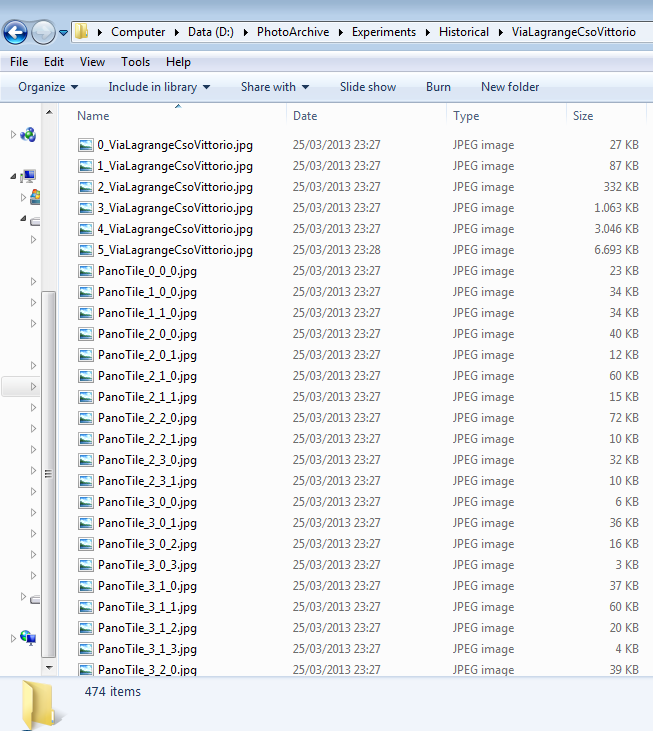The image size is (653, 731).
Task: Click the file icon of 0_ViaLagrangeCsoVittorio.jpg
Action: coord(86,145)
